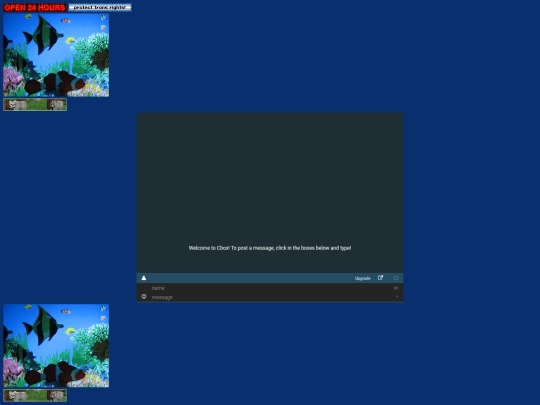The image size is (540, 405).
Task: Click the bottom aquarium fish image
Action: pos(56,346)
